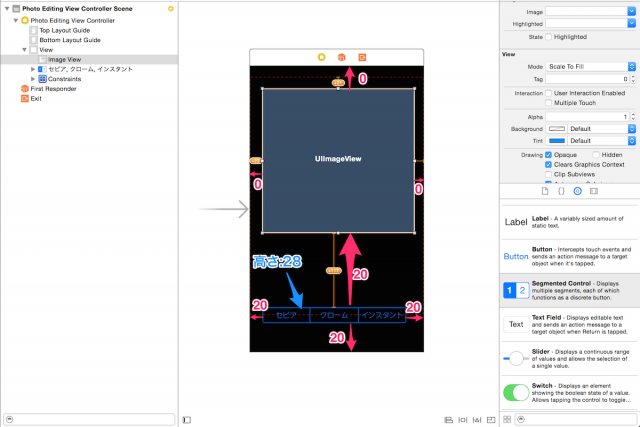Uncheck the Opaque drawing checkbox
This screenshot has height=427, width=640.
[x=549, y=155]
